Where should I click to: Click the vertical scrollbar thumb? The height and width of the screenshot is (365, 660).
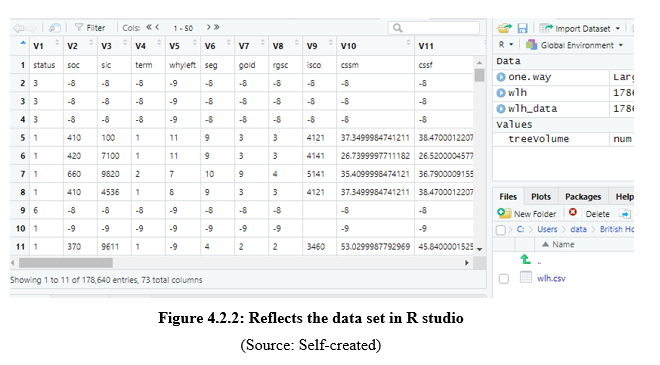[479, 75]
